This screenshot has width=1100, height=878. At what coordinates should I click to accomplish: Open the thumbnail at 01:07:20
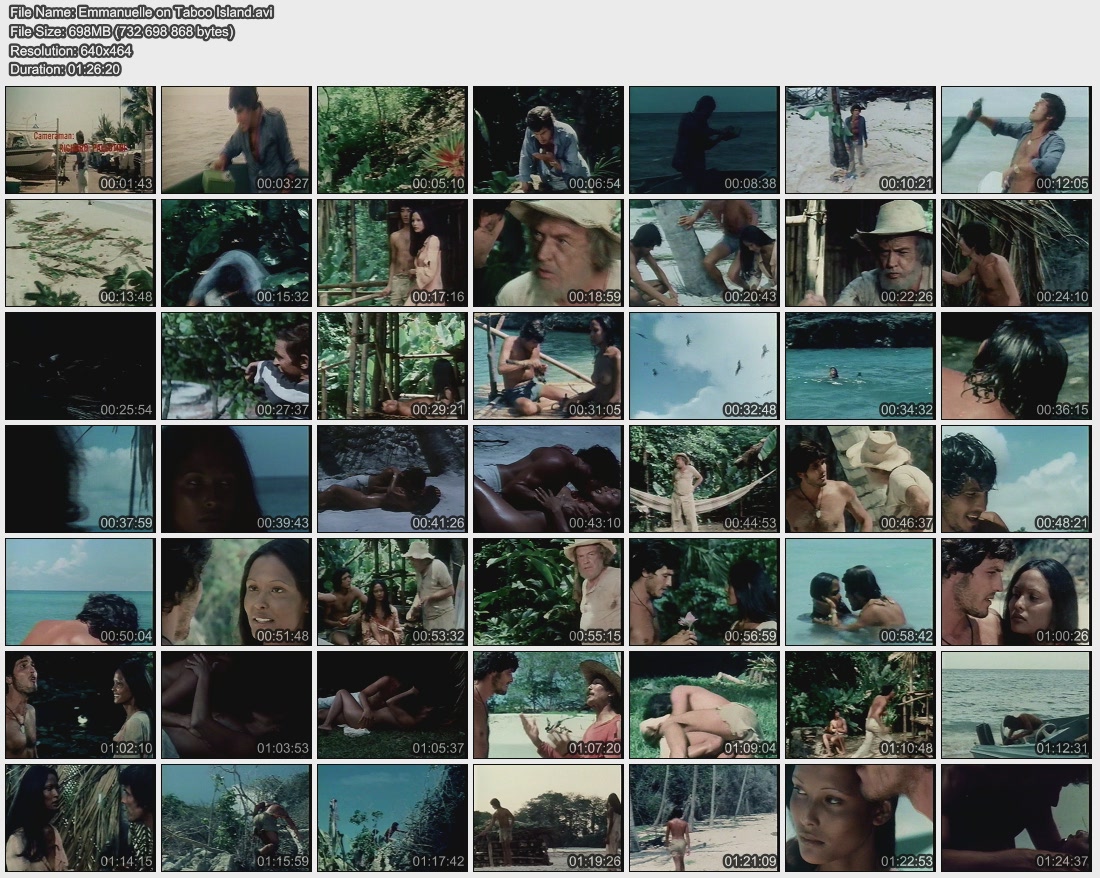pyautogui.click(x=548, y=705)
